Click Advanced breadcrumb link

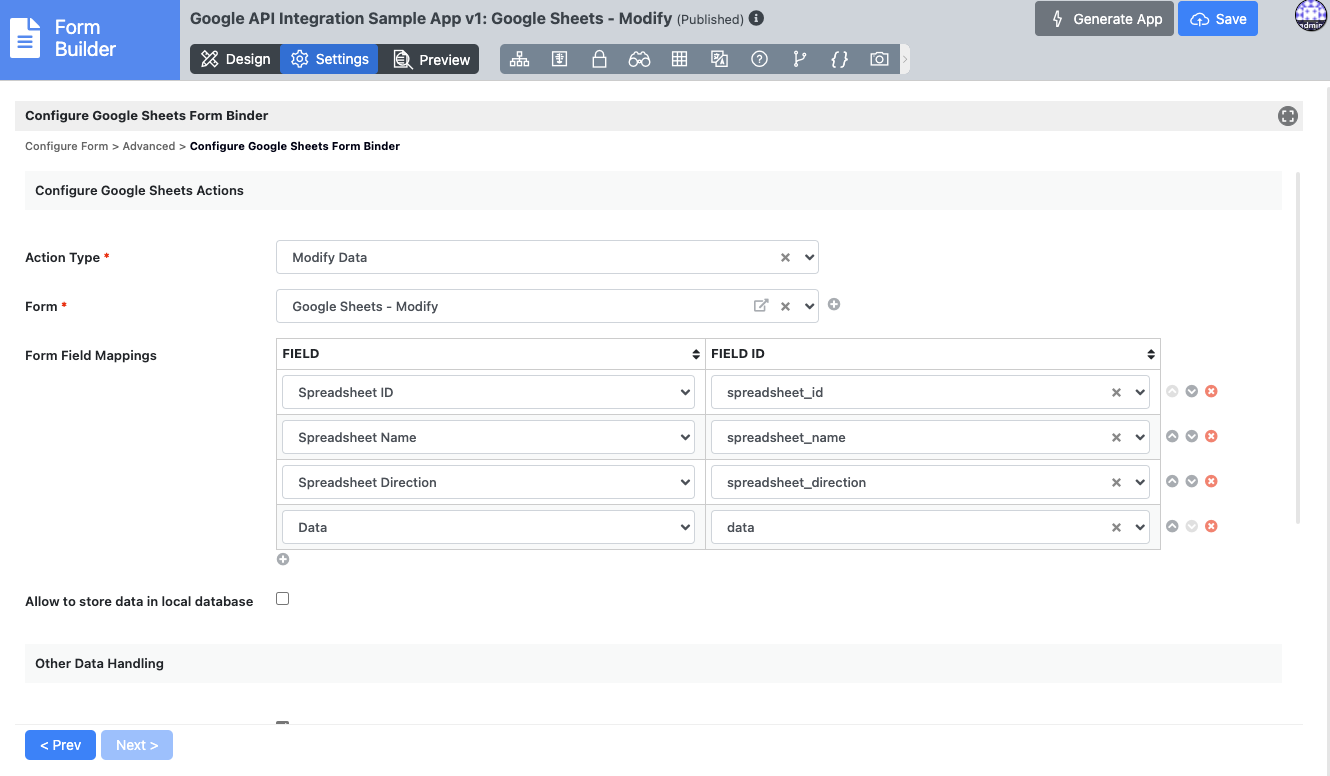click(x=149, y=146)
